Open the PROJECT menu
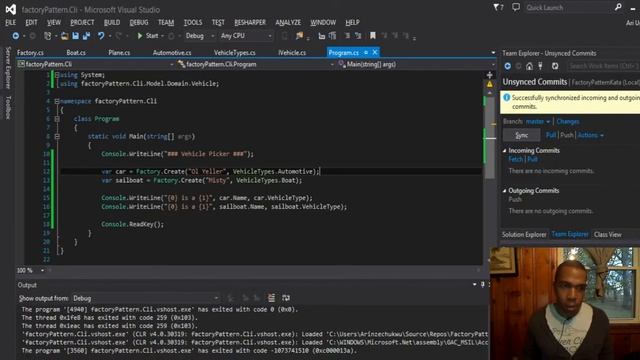The height and width of the screenshot is (360, 640). click(82, 22)
